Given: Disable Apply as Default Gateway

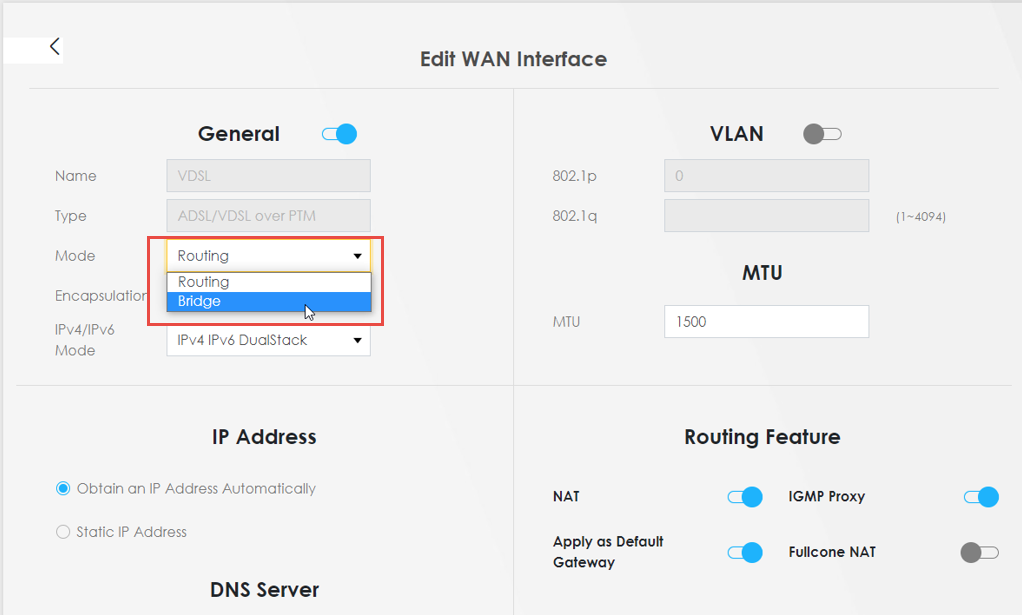Looking at the screenshot, I should (745, 552).
